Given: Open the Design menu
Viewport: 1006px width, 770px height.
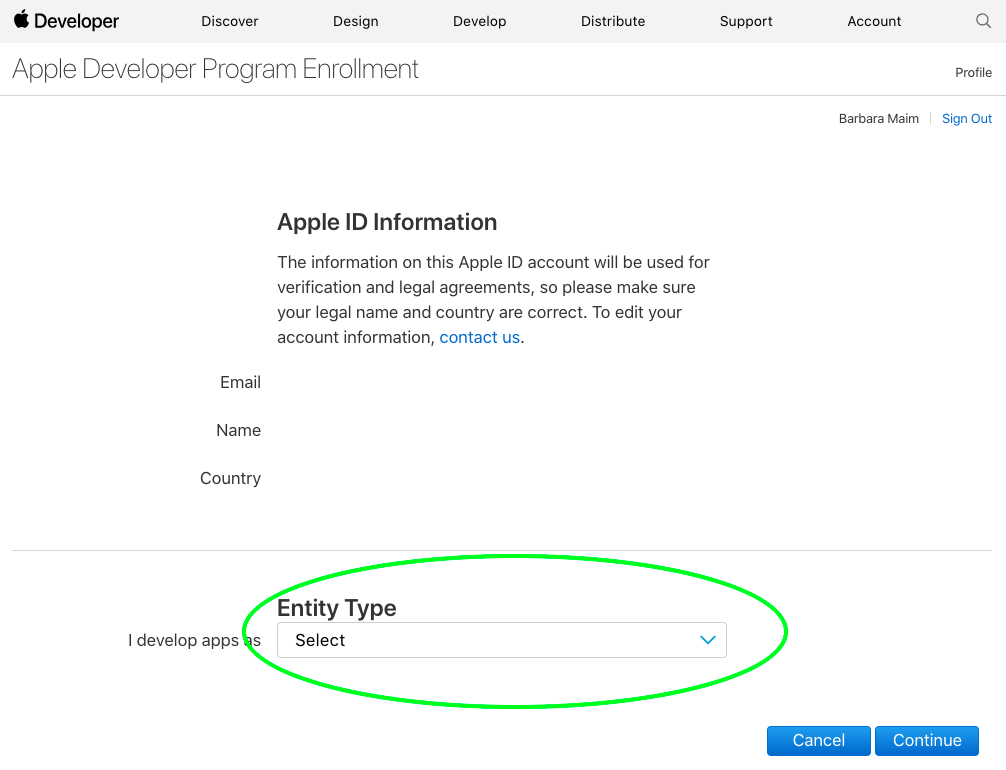Looking at the screenshot, I should (x=355, y=21).
